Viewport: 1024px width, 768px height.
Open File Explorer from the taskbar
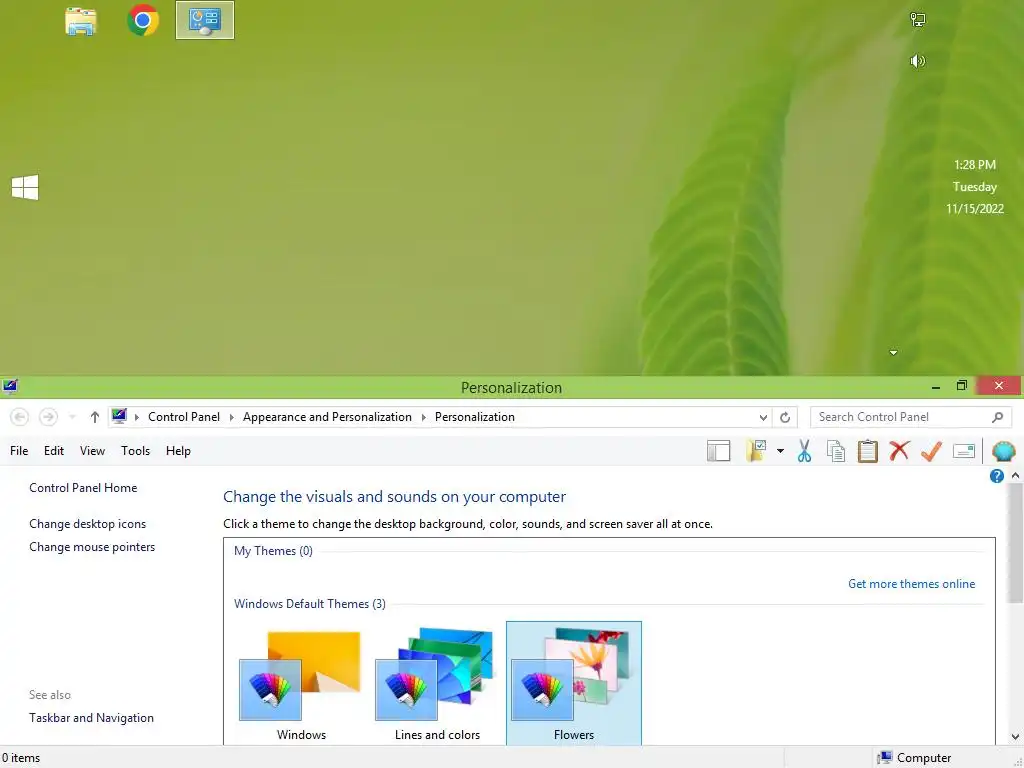pyautogui.click(x=81, y=21)
